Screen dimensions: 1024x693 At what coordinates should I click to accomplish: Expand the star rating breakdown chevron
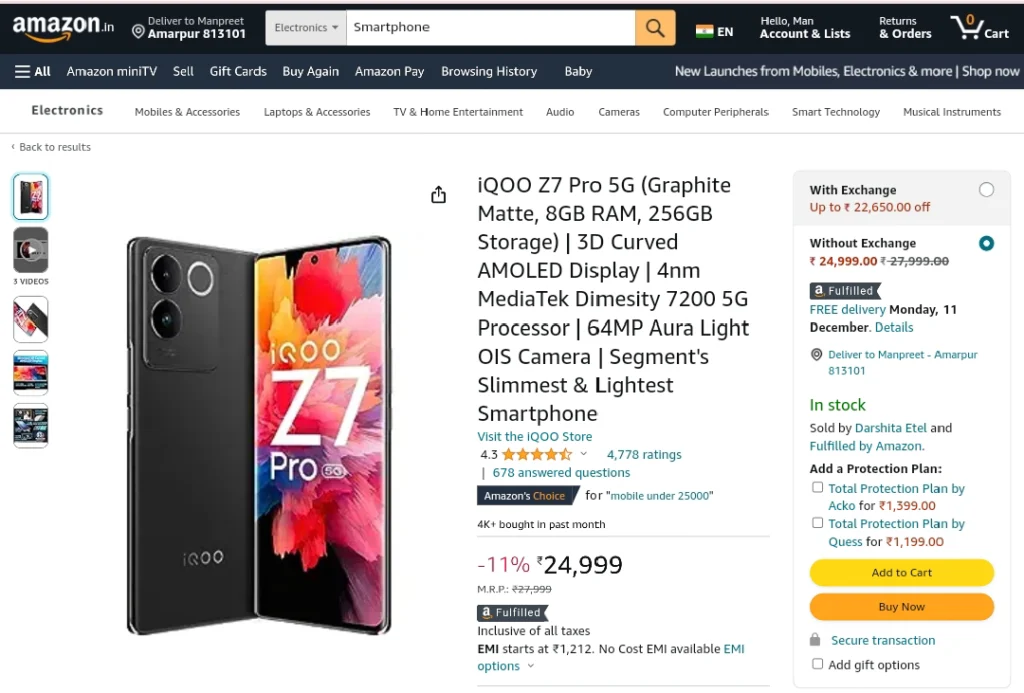(583, 454)
